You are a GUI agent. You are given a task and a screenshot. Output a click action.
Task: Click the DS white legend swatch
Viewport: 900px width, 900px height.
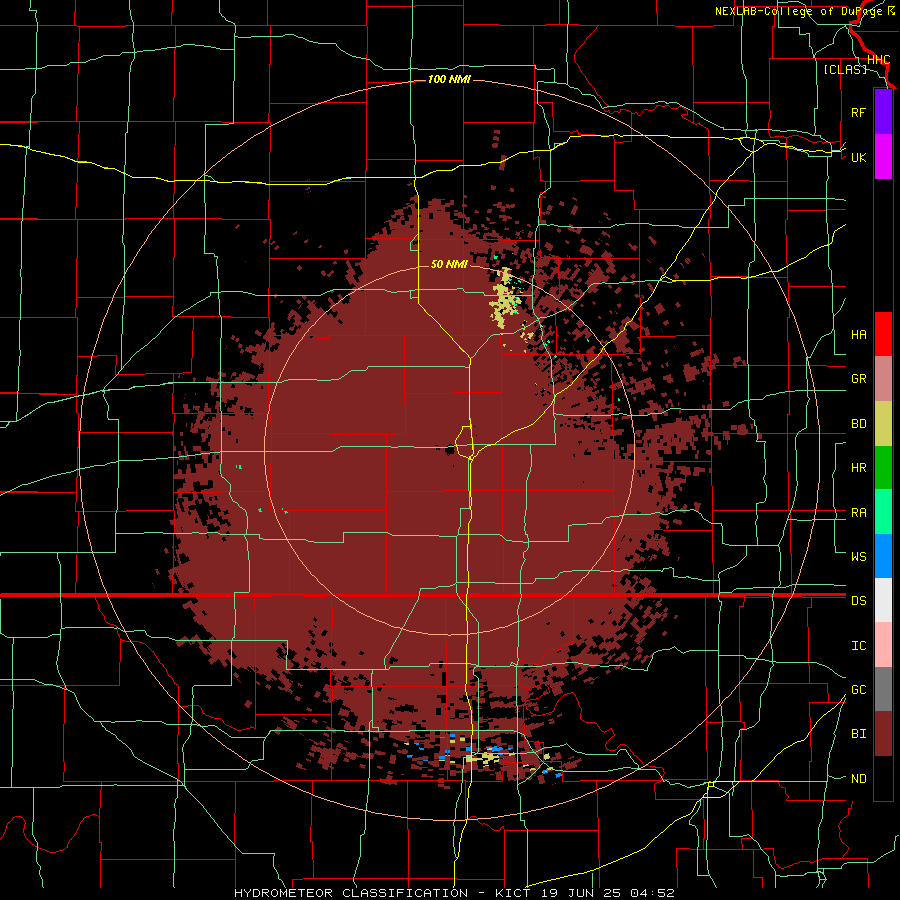coord(883,600)
